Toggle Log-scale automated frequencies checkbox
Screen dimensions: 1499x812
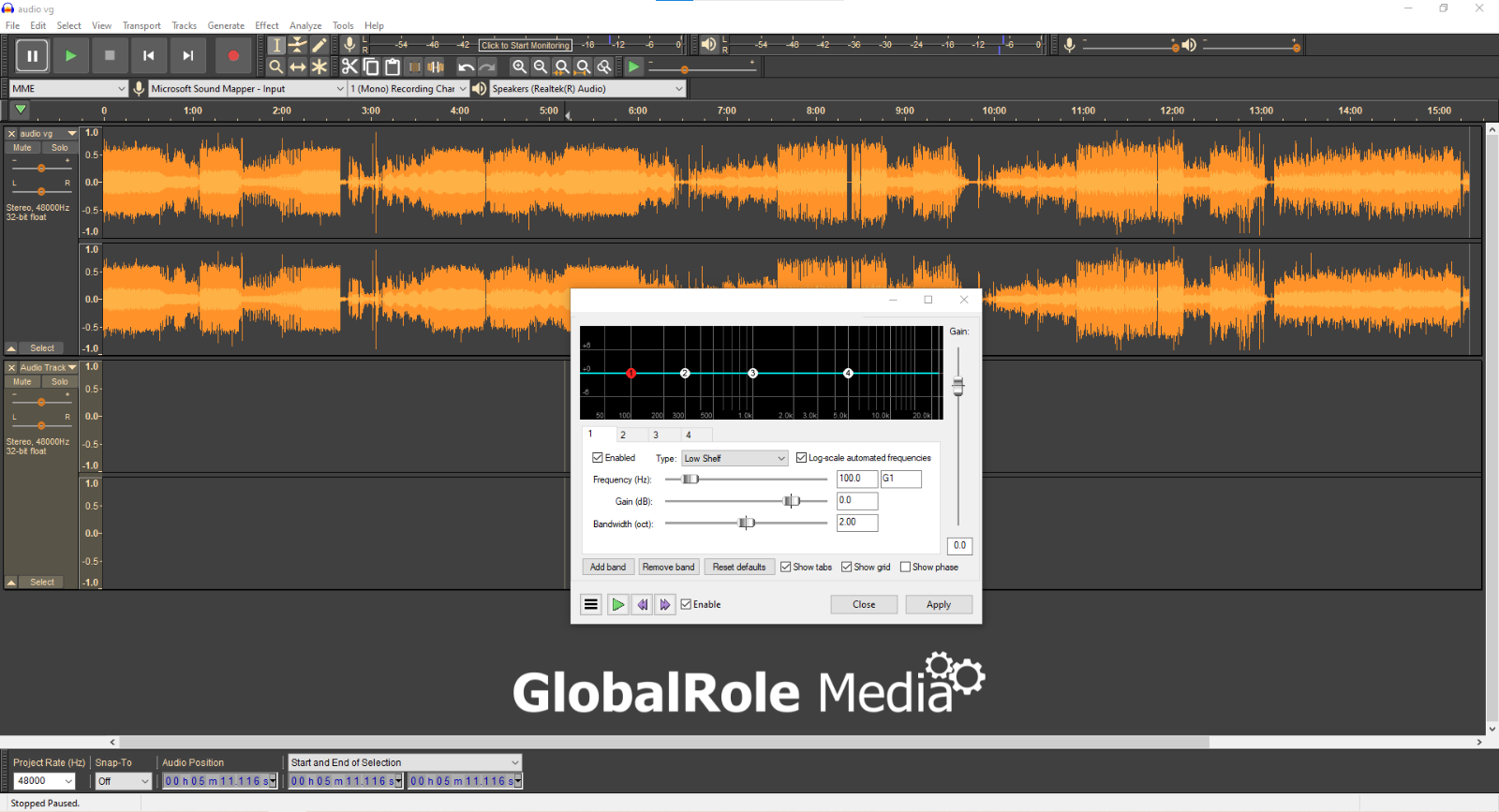pyautogui.click(x=801, y=458)
